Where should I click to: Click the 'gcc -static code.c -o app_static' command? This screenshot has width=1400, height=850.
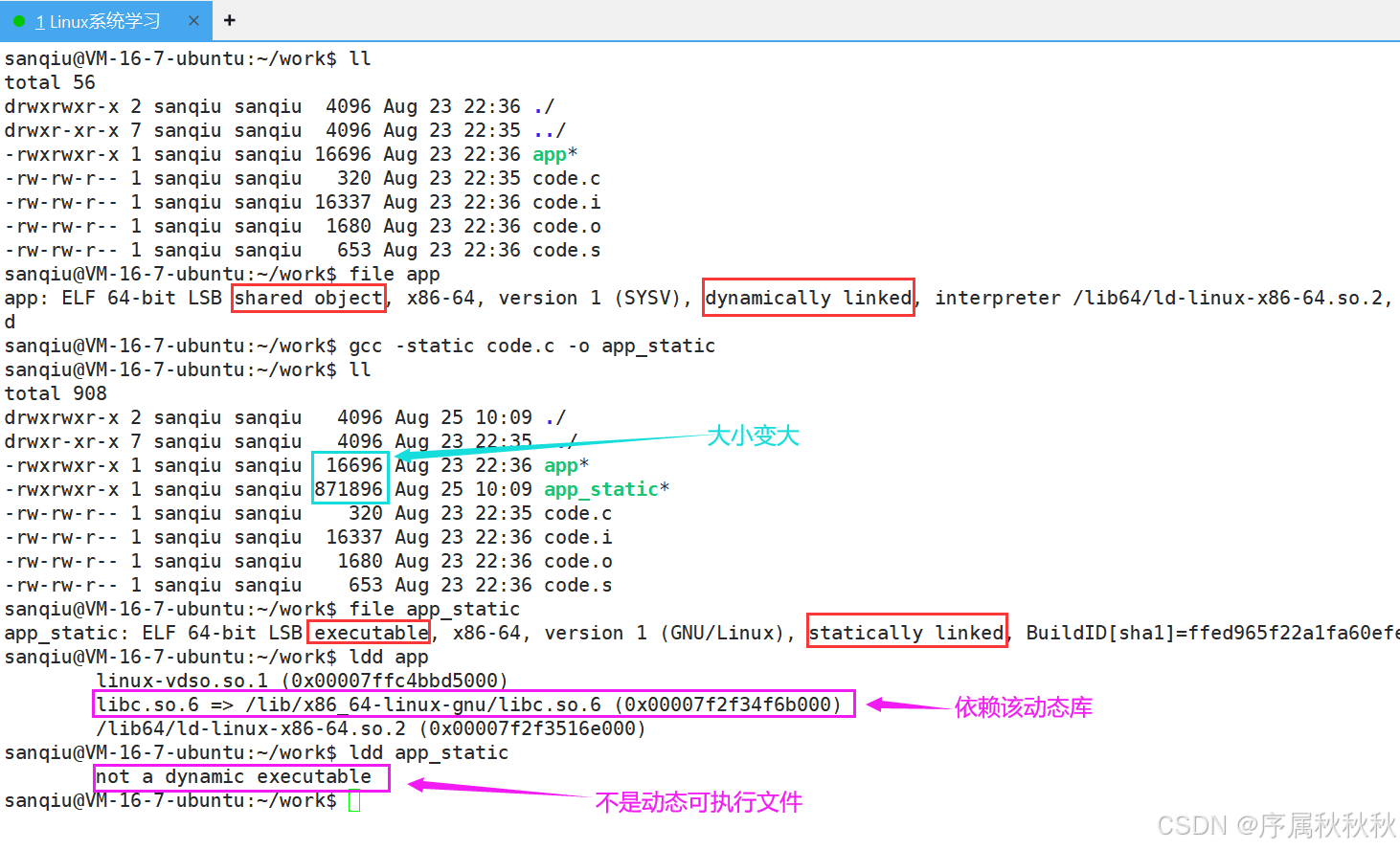point(531,346)
